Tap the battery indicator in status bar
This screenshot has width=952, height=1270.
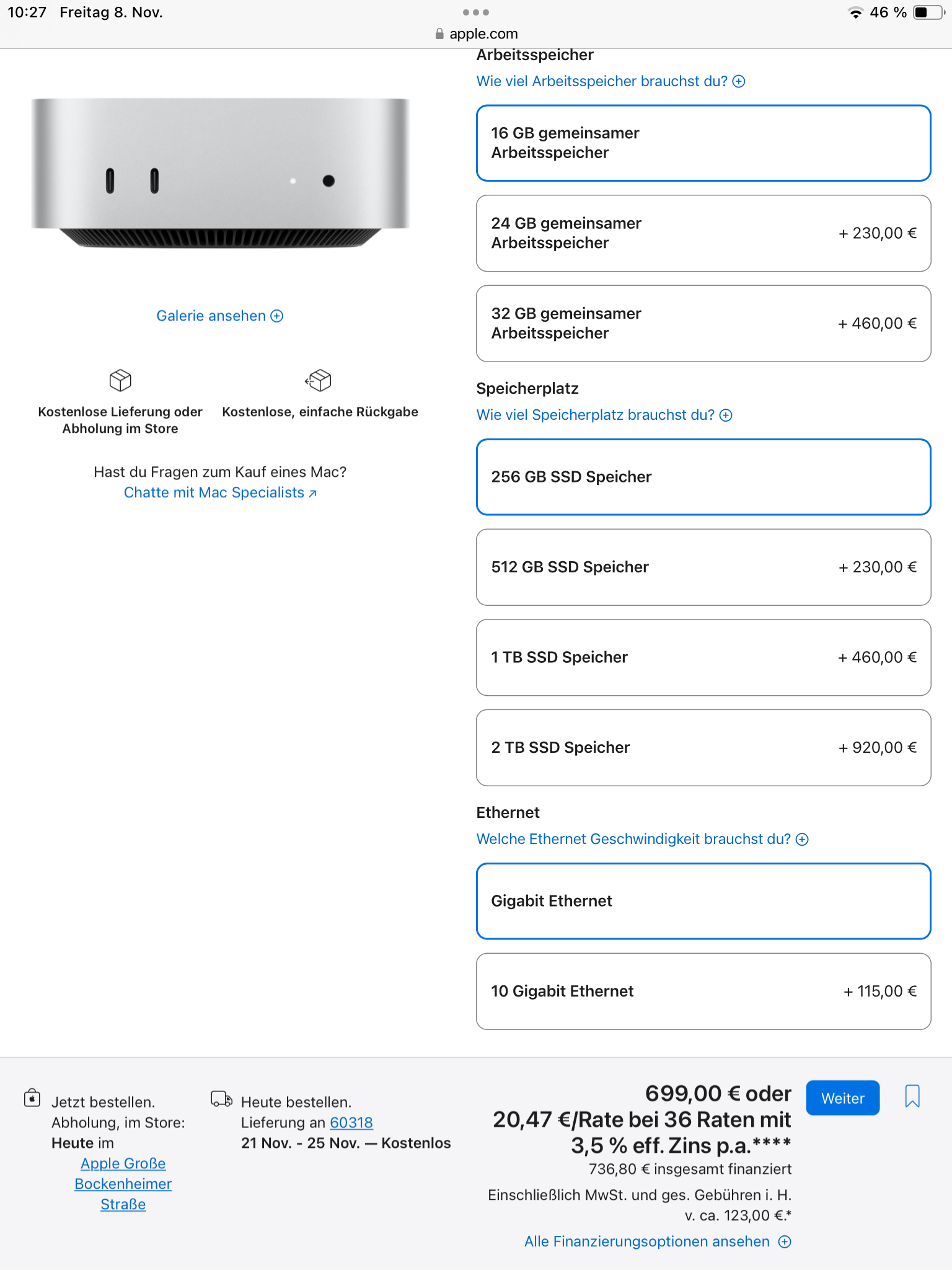tap(927, 11)
